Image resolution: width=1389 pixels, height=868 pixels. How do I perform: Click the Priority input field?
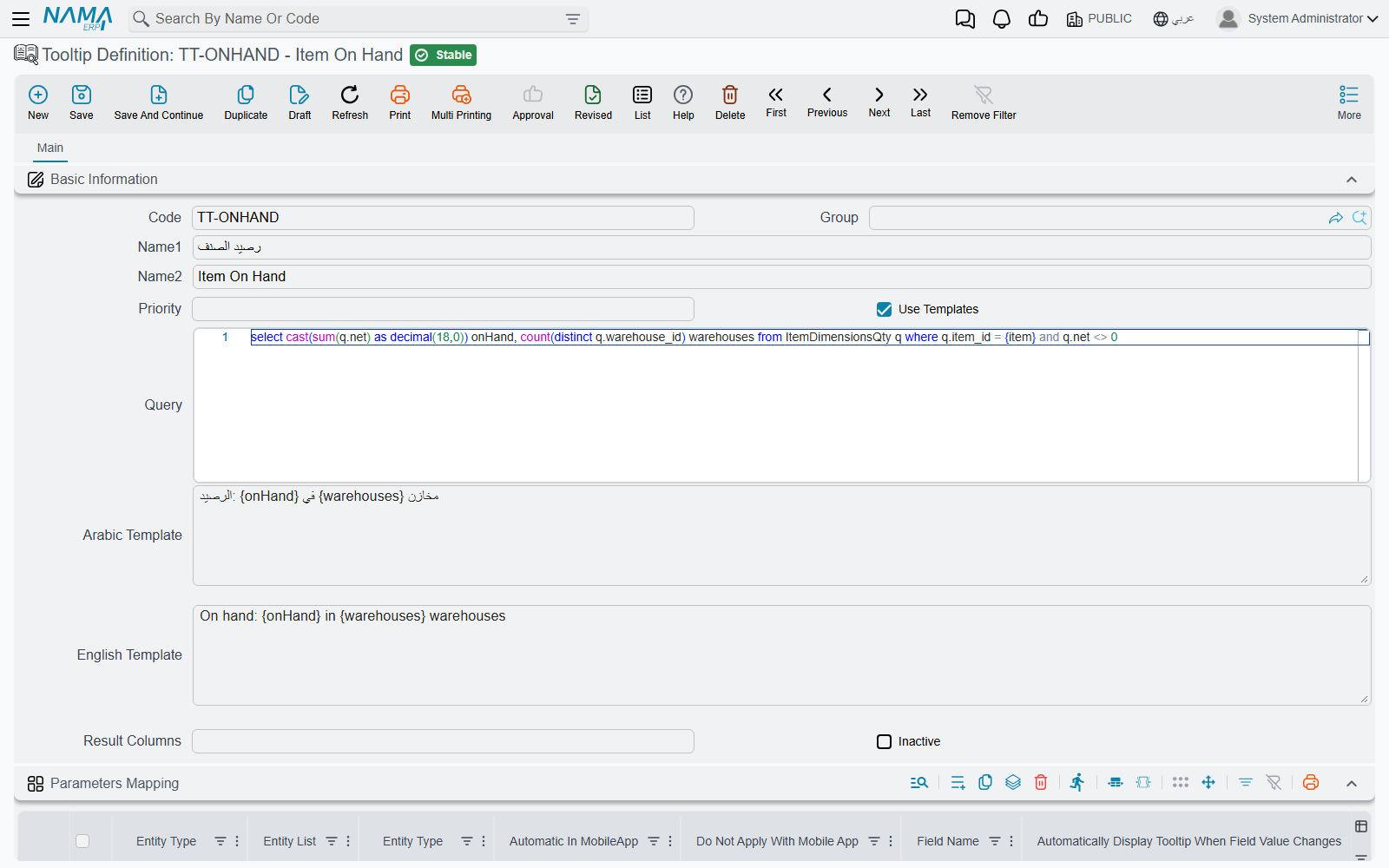[x=443, y=309]
